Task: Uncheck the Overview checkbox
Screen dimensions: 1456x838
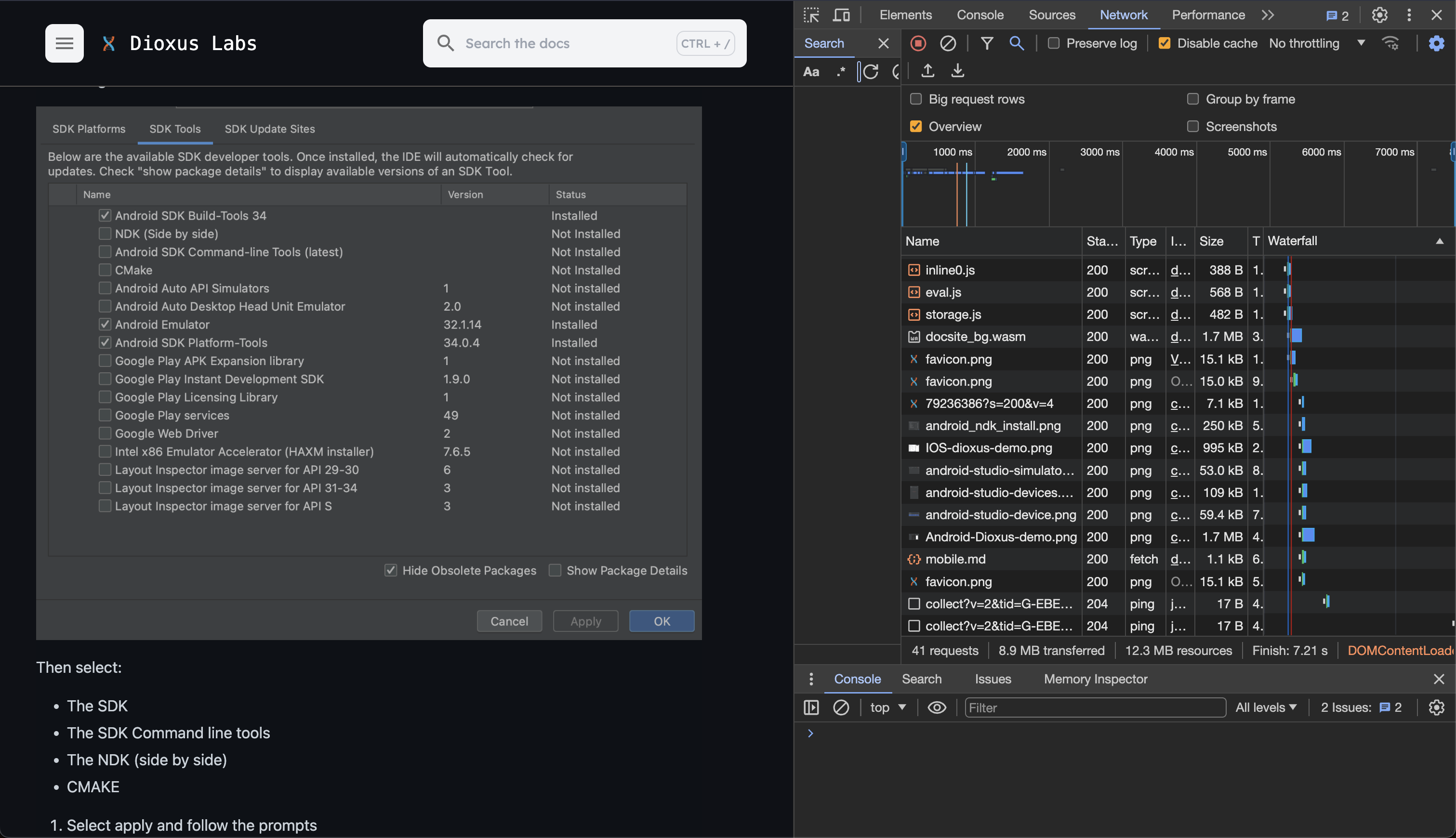Action: pos(915,126)
